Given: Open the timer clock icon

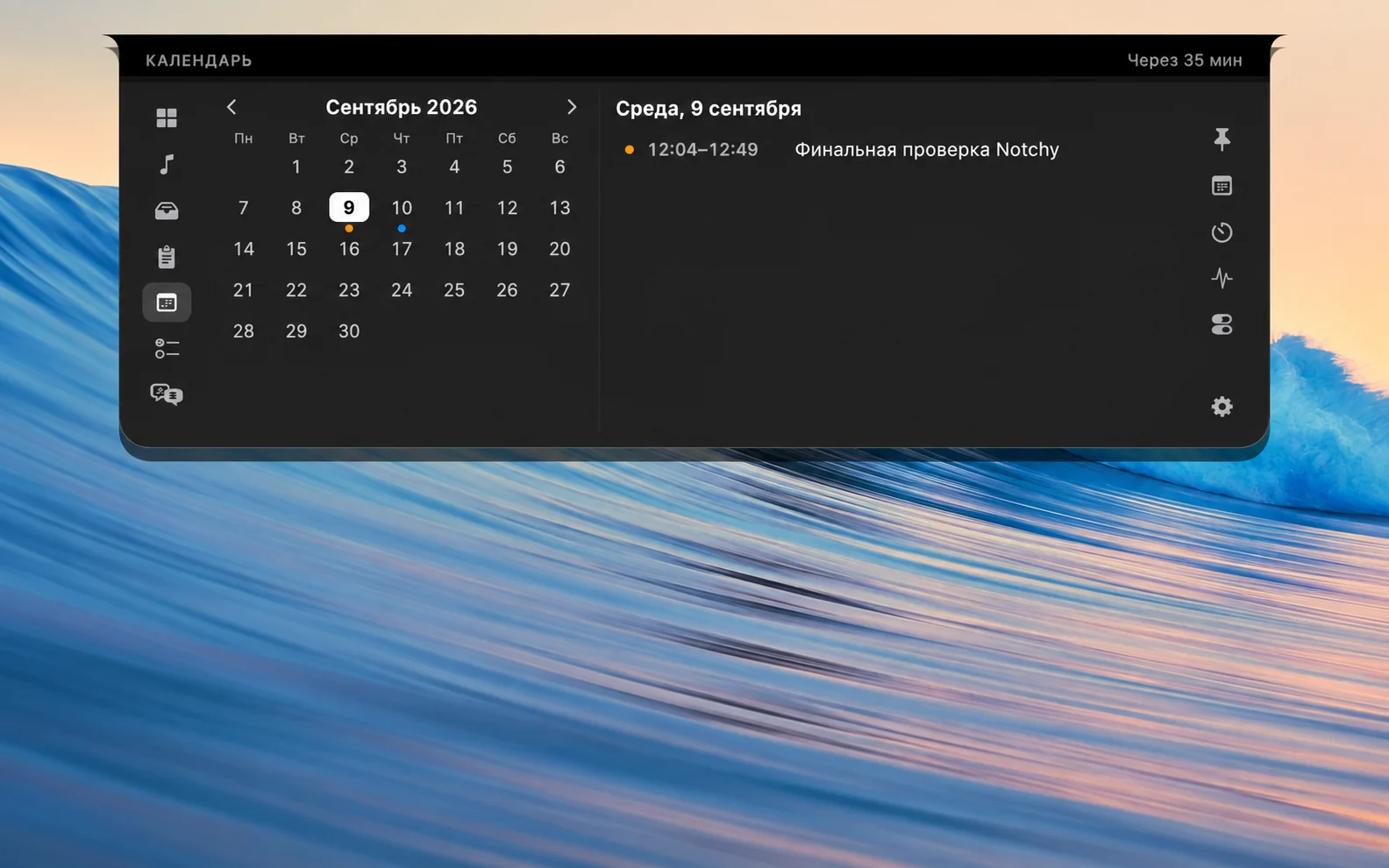Looking at the screenshot, I should pyautogui.click(x=1222, y=232).
